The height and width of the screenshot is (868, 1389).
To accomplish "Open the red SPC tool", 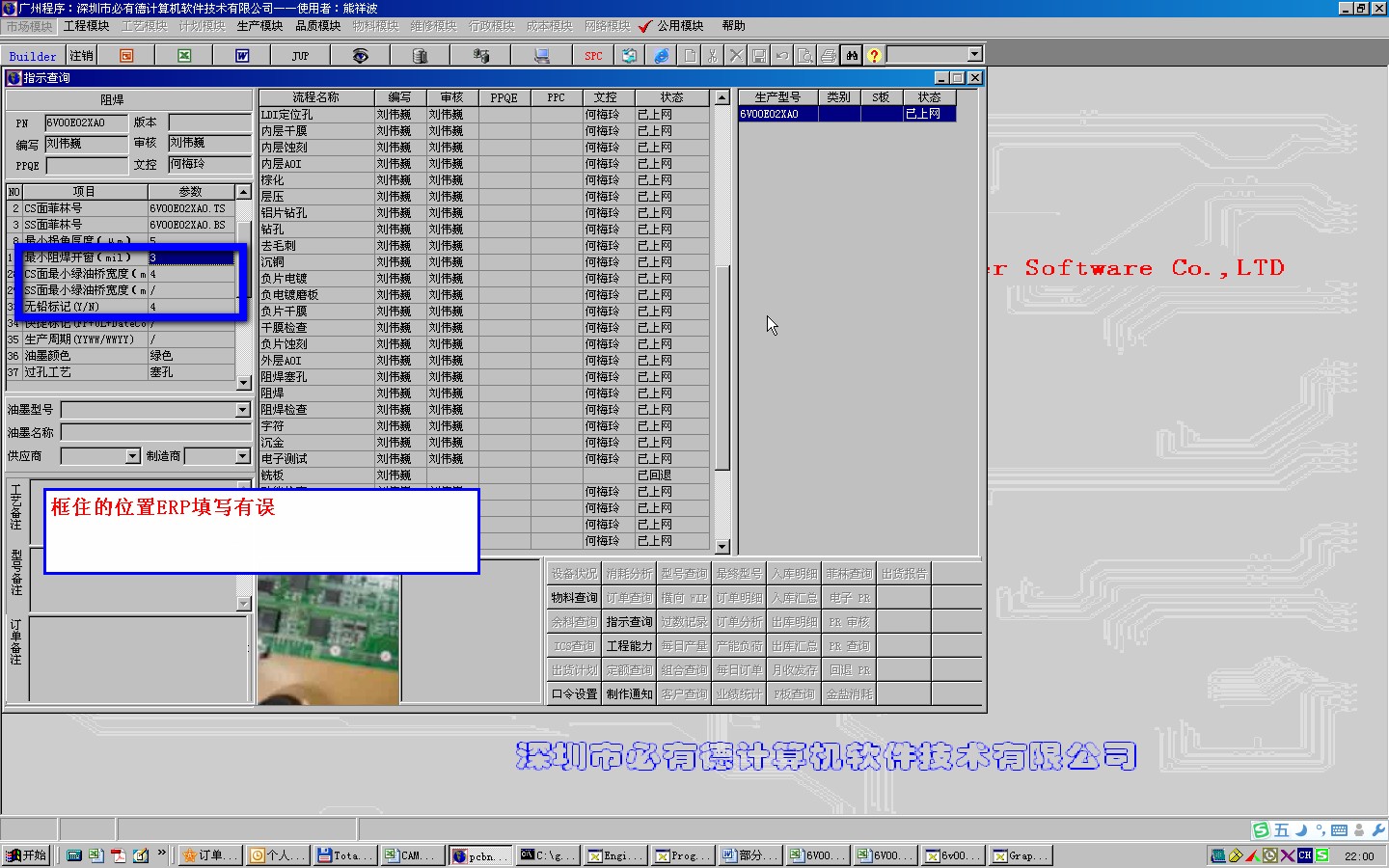I will click(593, 56).
